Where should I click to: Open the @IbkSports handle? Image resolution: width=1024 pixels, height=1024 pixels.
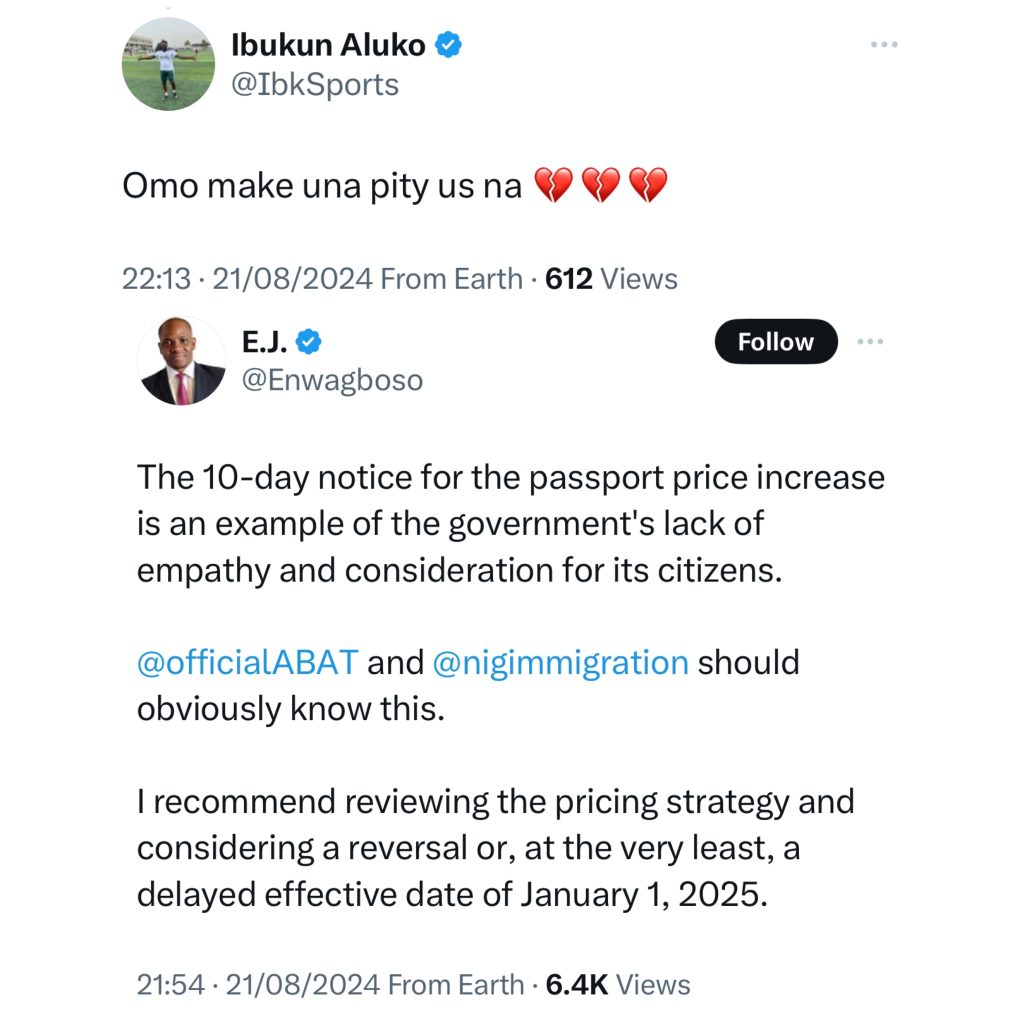(315, 85)
